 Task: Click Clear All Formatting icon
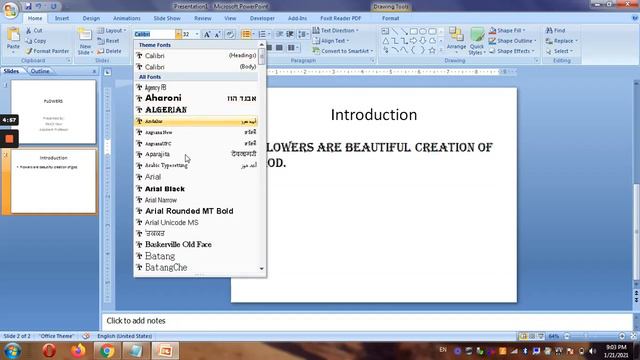coord(230,34)
